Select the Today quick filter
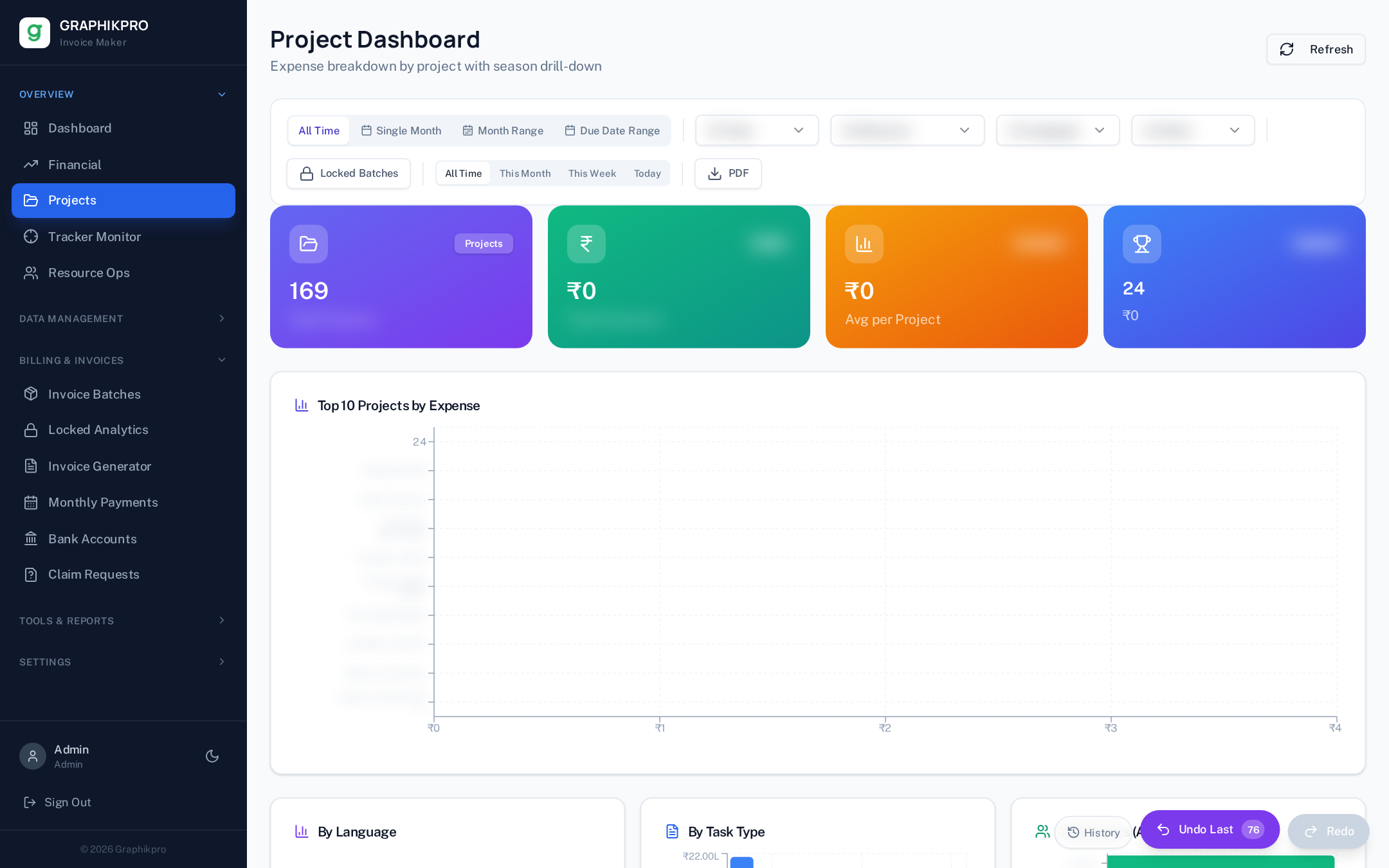1389x868 pixels. click(x=648, y=174)
